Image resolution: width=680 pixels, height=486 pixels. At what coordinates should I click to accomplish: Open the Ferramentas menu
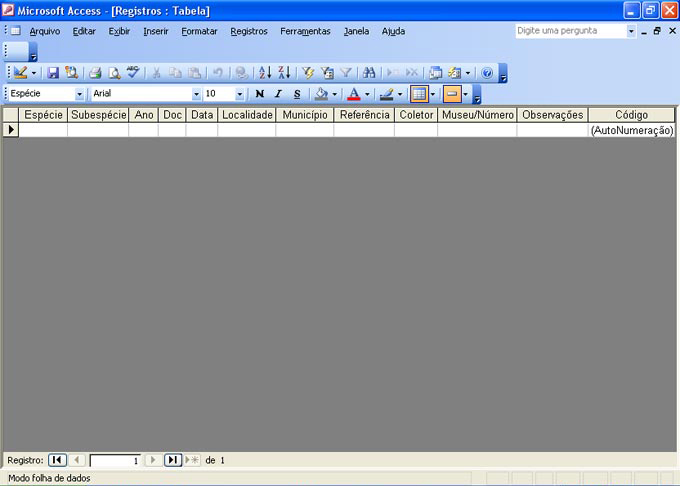[305, 31]
